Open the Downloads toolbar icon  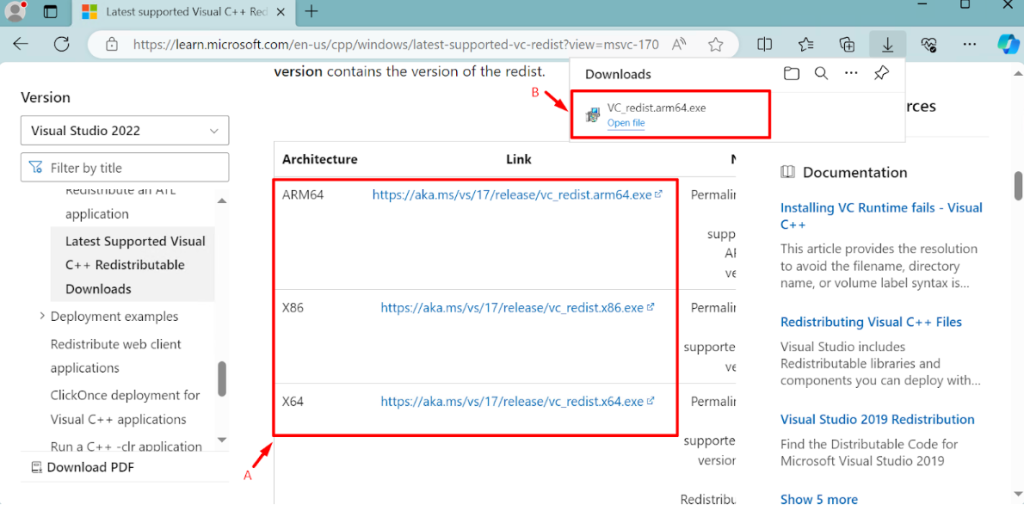[x=886, y=44]
